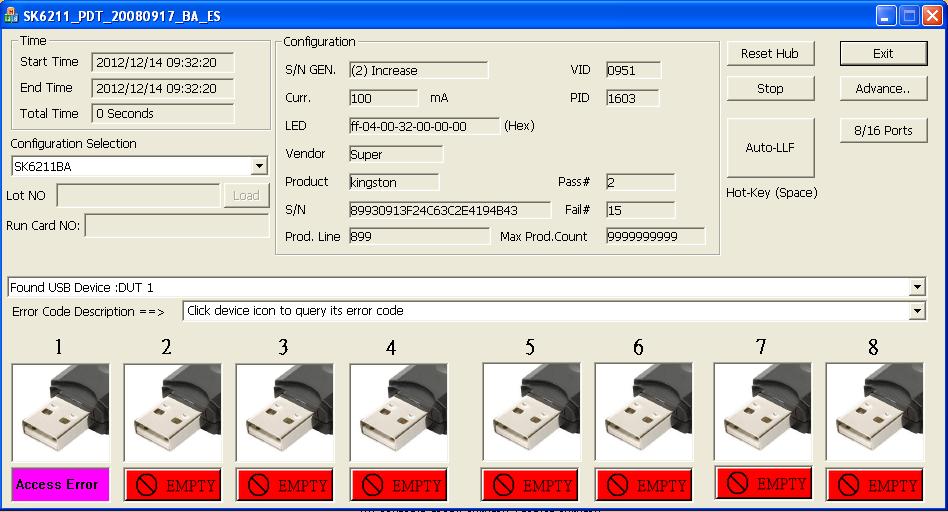Click the EMPTY status under port 7
The image size is (948, 512).
[764, 483]
